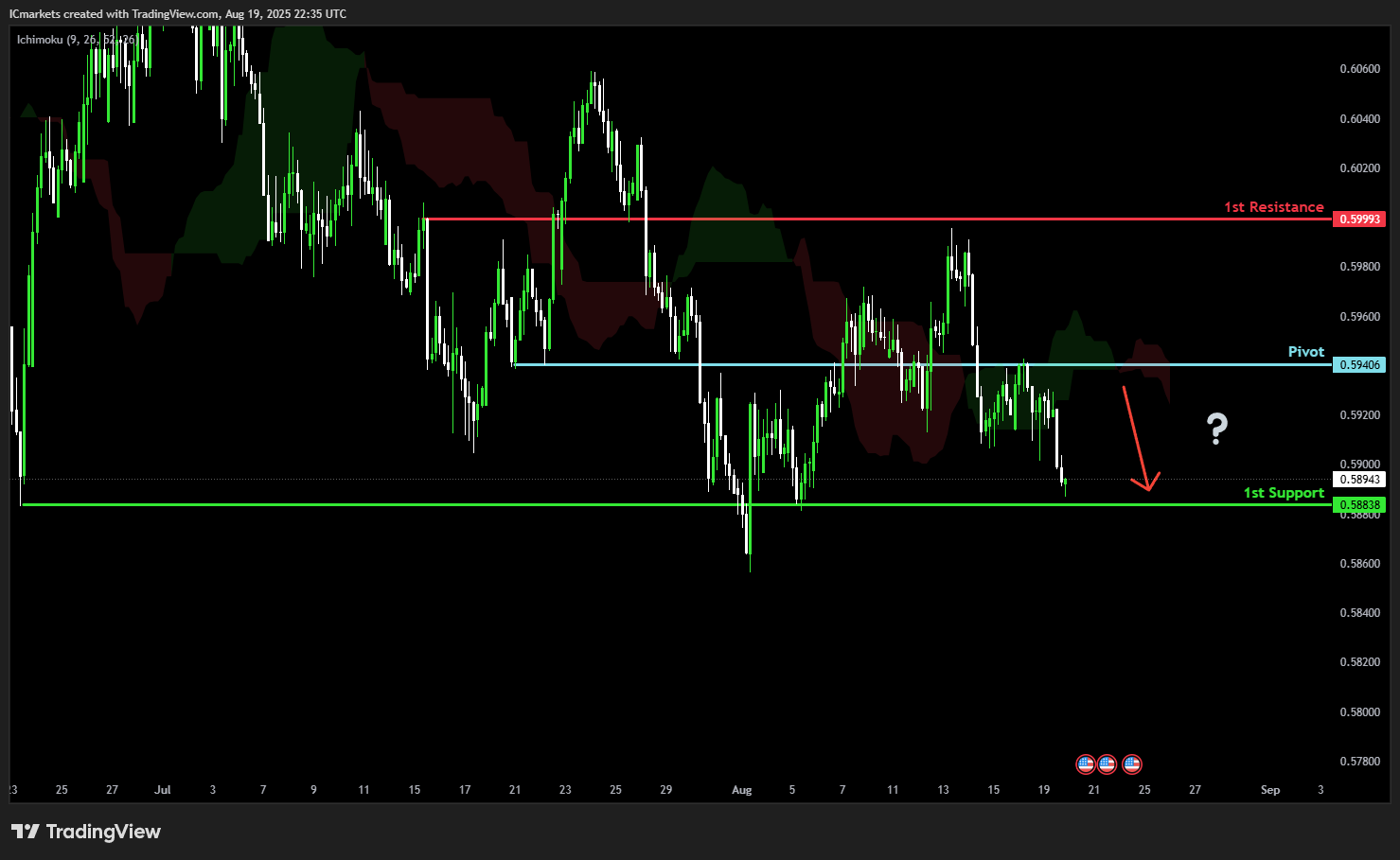Click the middle US flag economic event icon
The height and width of the screenshot is (860, 1400).
1107,763
